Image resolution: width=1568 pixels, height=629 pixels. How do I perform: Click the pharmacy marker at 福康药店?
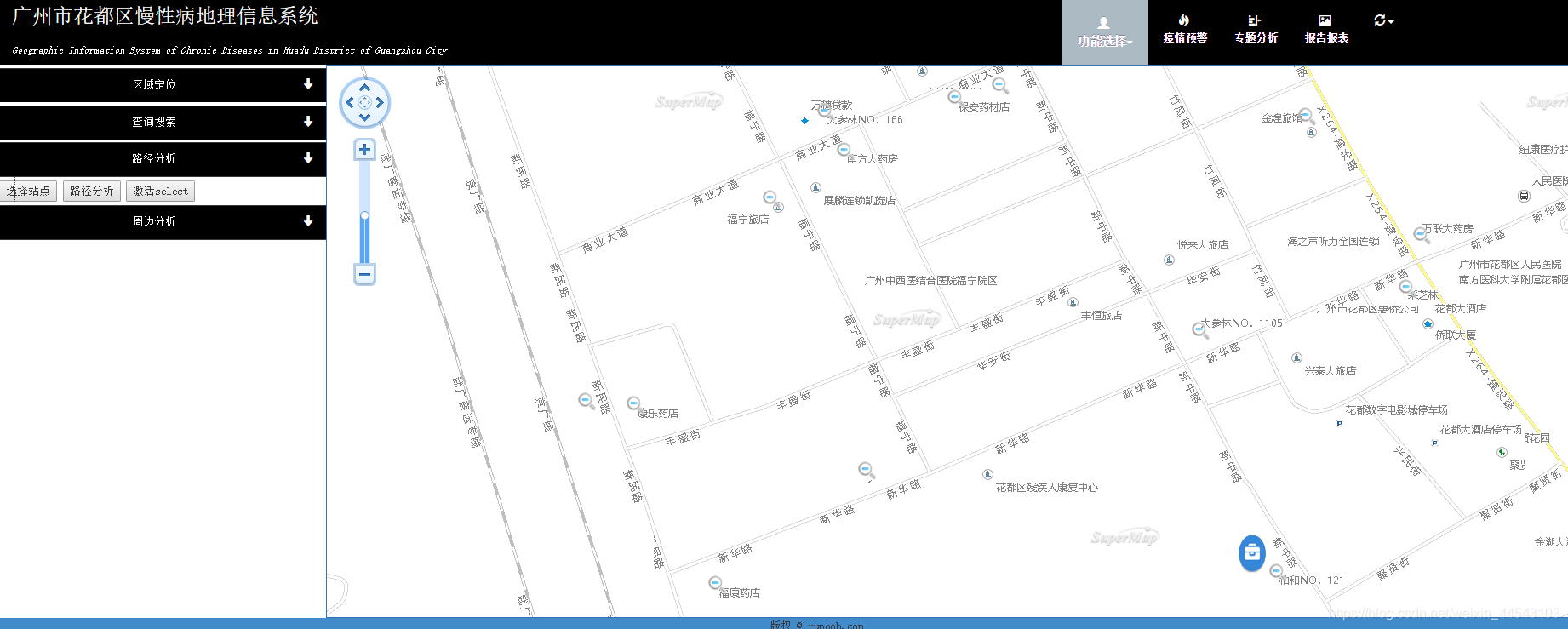(x=715, y=583)
